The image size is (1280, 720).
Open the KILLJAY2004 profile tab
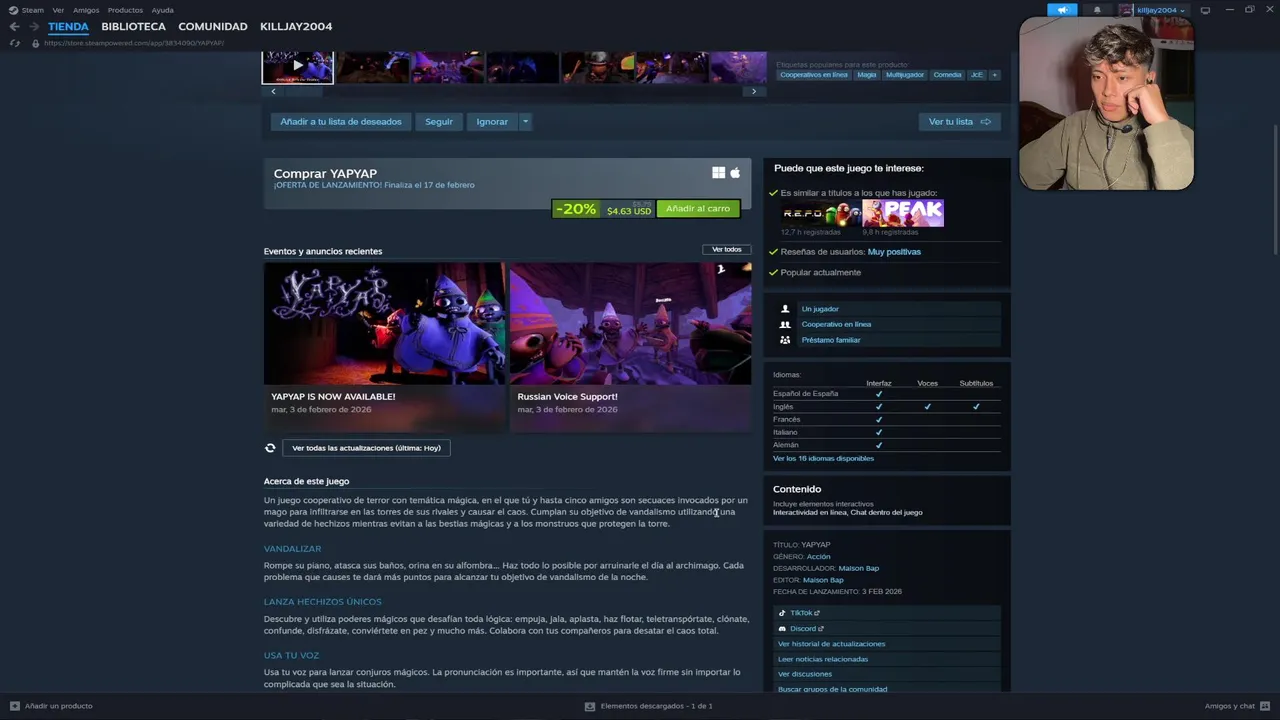click(x=296, y=27)
